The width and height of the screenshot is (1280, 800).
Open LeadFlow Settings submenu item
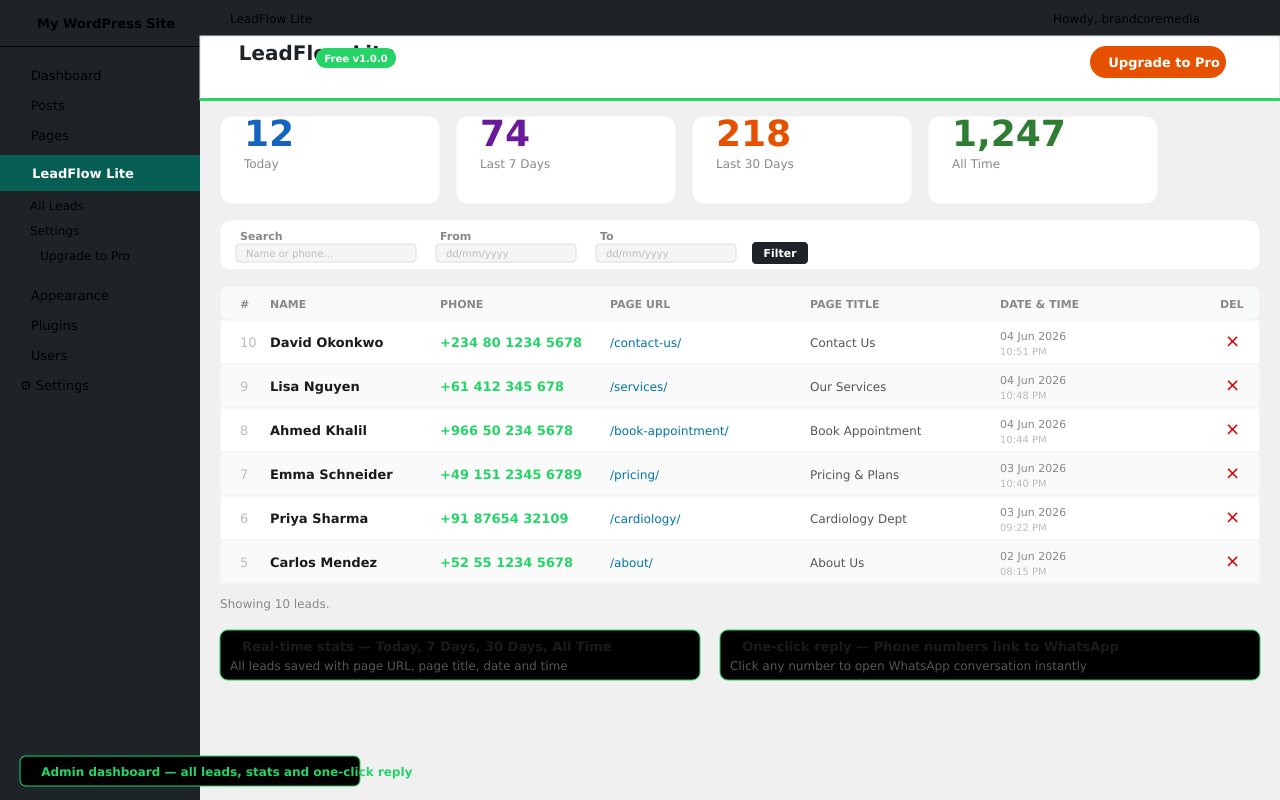pyautogui.click(x=54, y=231)
